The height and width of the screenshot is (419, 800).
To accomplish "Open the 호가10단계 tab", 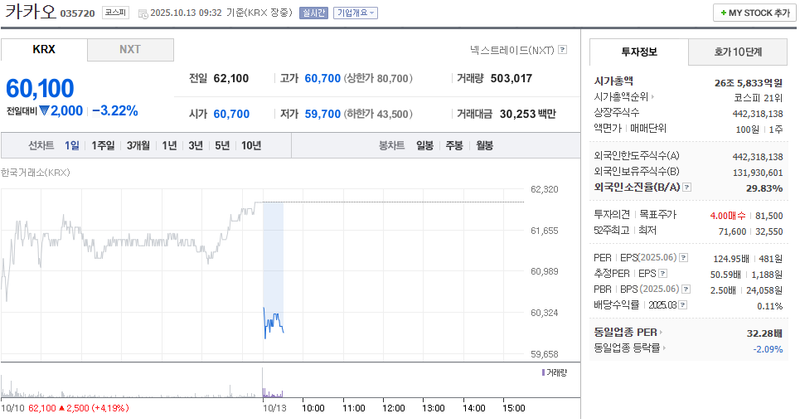I will click(x=737, y=52).
